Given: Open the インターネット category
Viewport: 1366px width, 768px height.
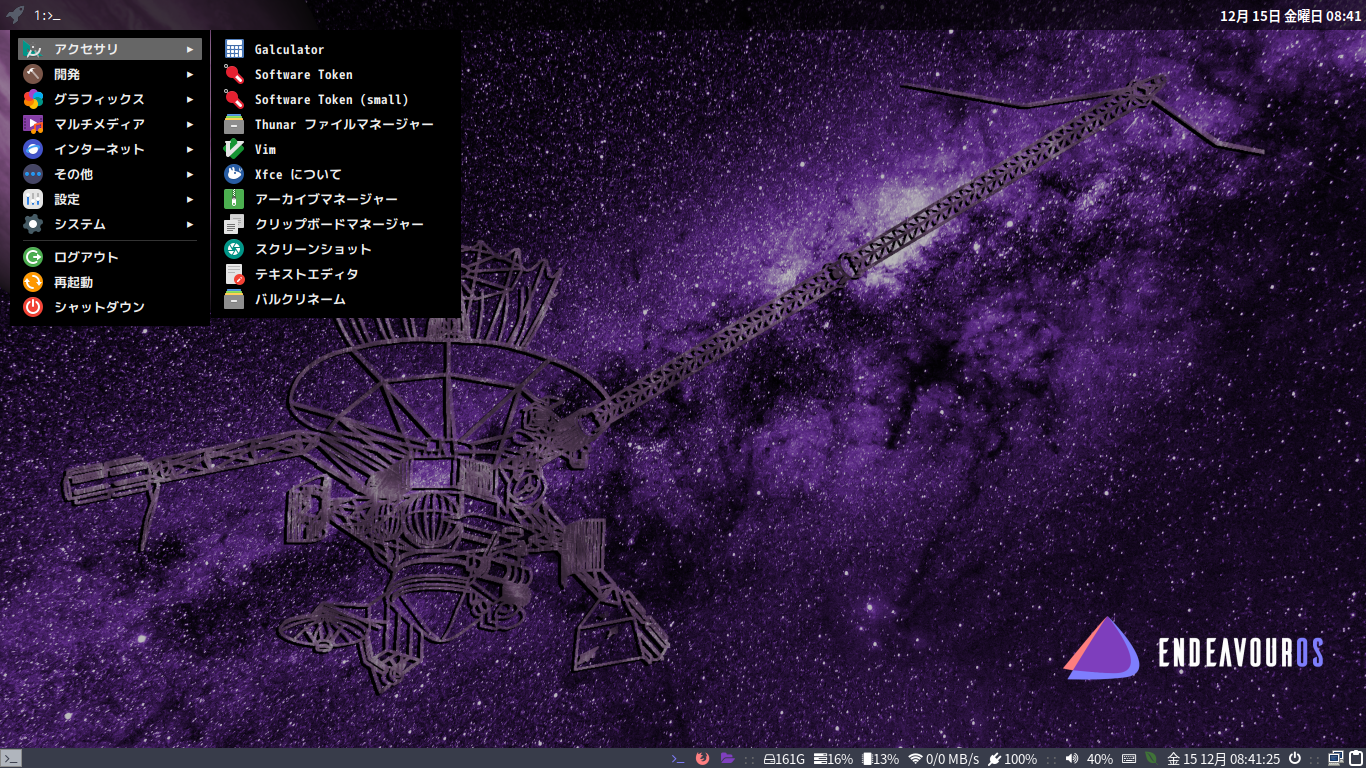Looking at the screenshot, I should tap(110, 149).
